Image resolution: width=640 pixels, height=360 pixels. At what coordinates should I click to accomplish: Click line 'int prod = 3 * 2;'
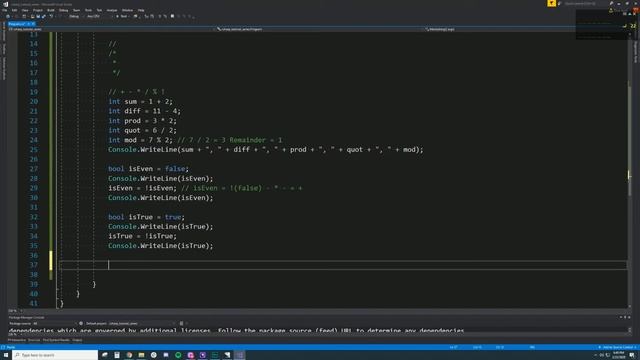(x=142, y=121)
